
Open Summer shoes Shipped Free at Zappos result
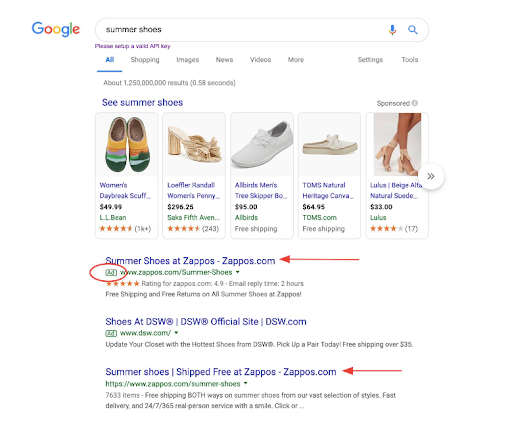click(x=221, y=372)
